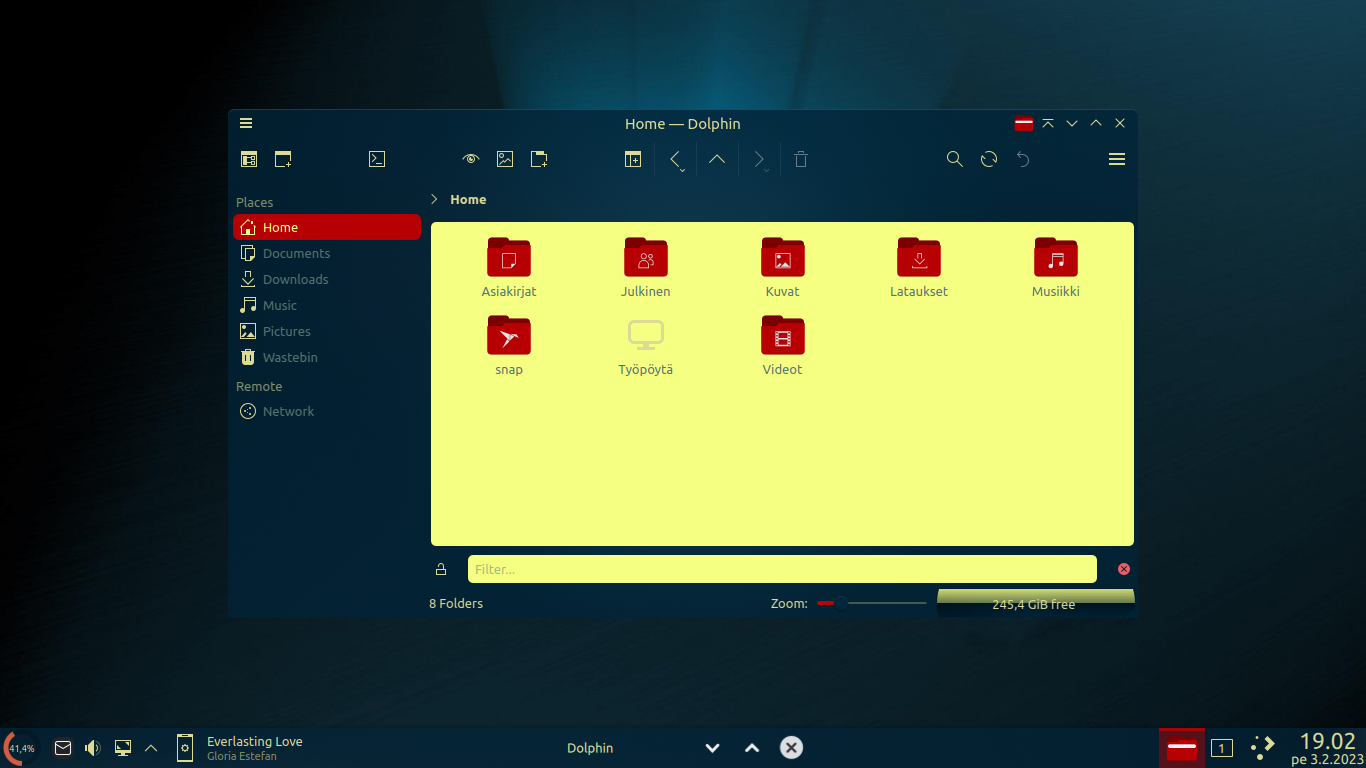Open the volume tray icon

pyautogui.click(x=93, y=748)
